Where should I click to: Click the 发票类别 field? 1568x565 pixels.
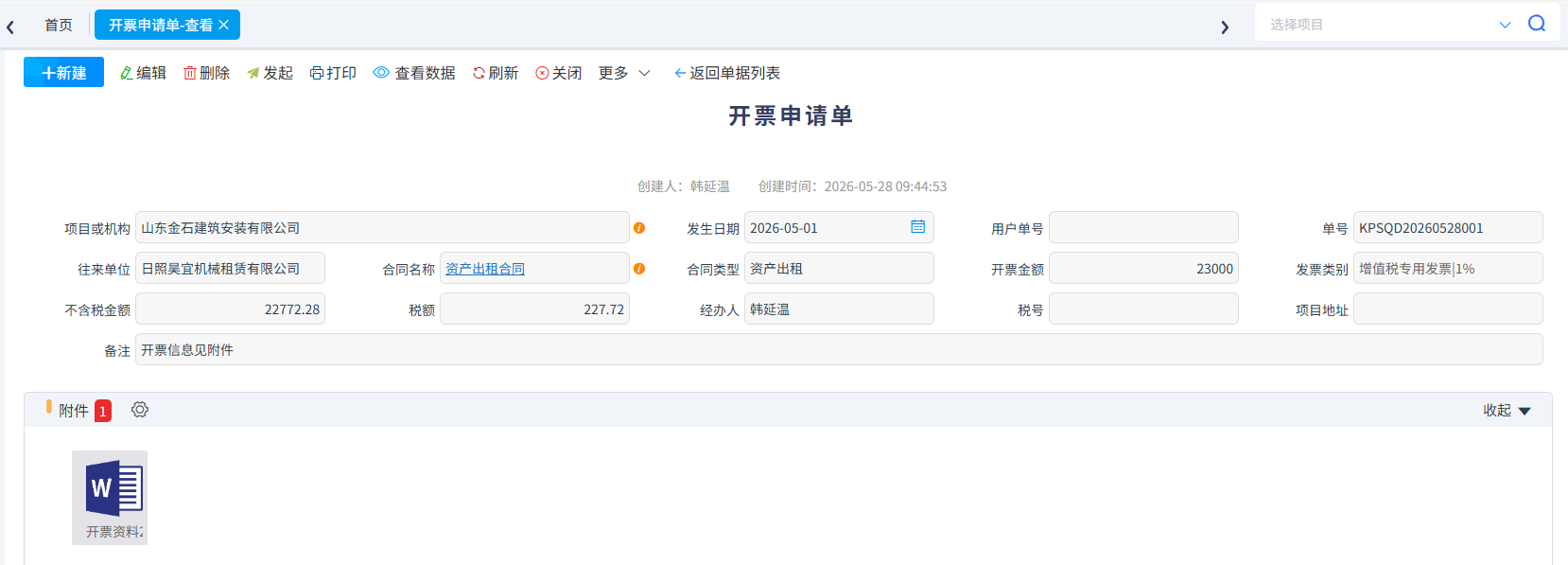point(1448,268)
